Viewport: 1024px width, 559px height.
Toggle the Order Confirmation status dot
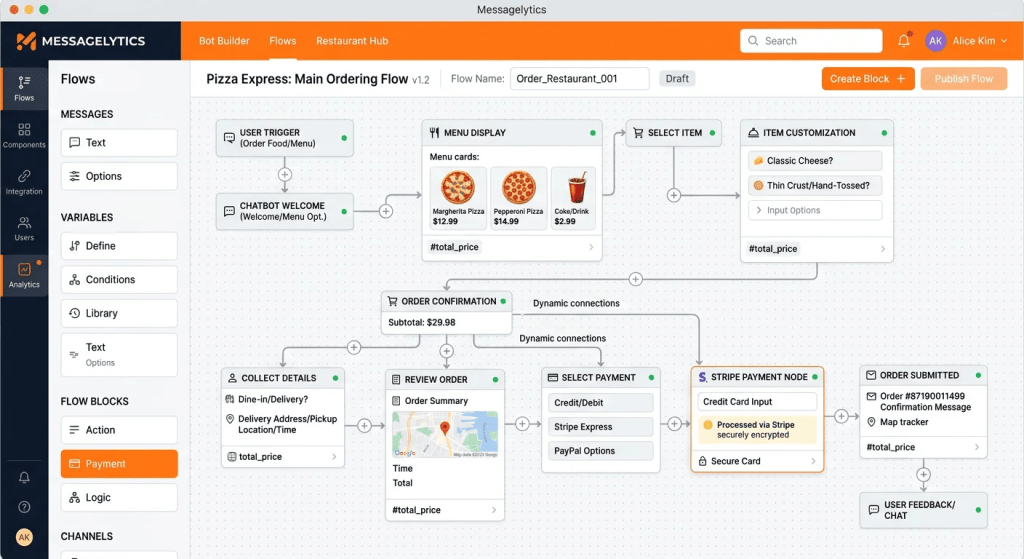504,301
